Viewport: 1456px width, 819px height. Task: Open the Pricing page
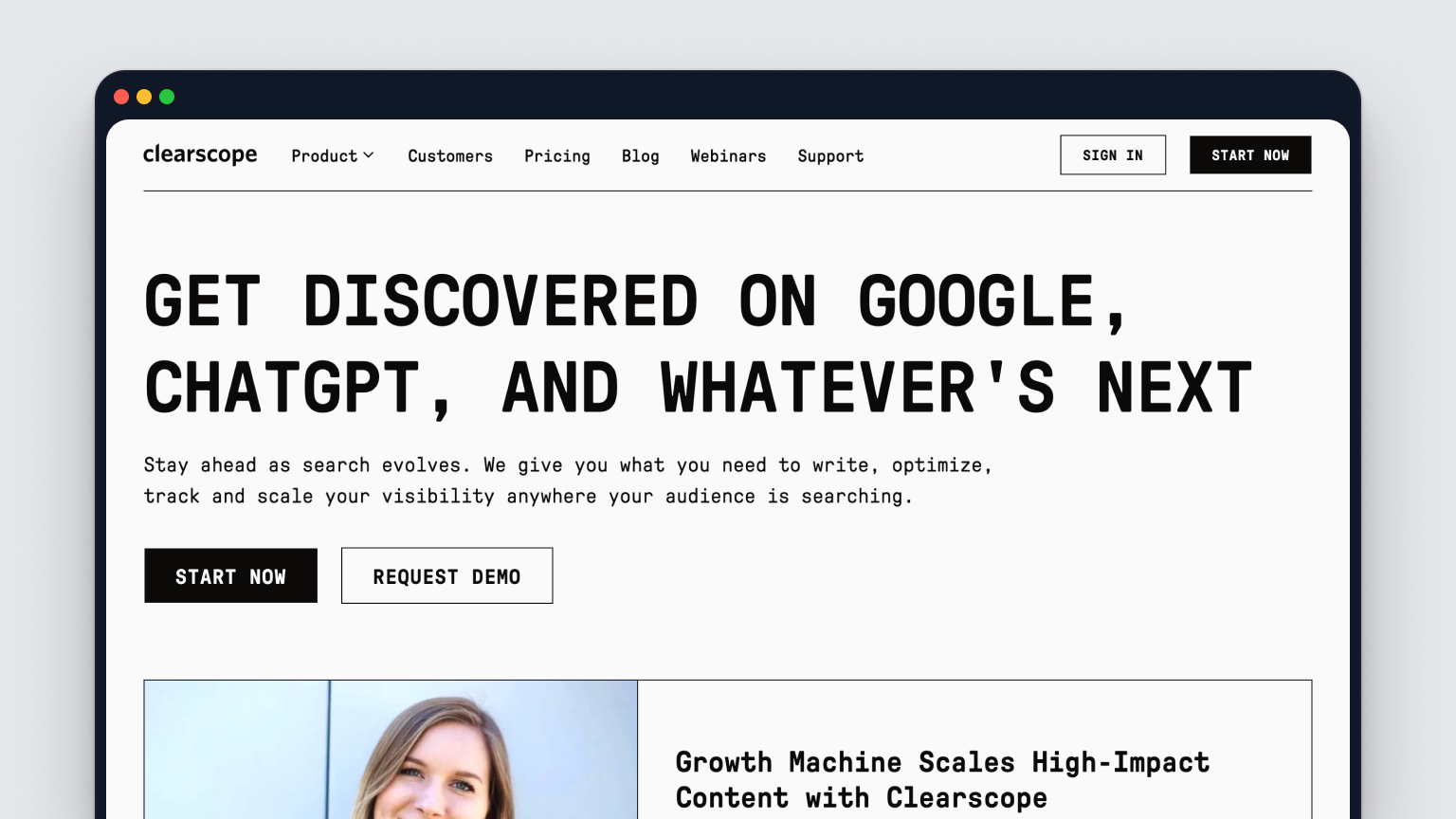(556, 155)
